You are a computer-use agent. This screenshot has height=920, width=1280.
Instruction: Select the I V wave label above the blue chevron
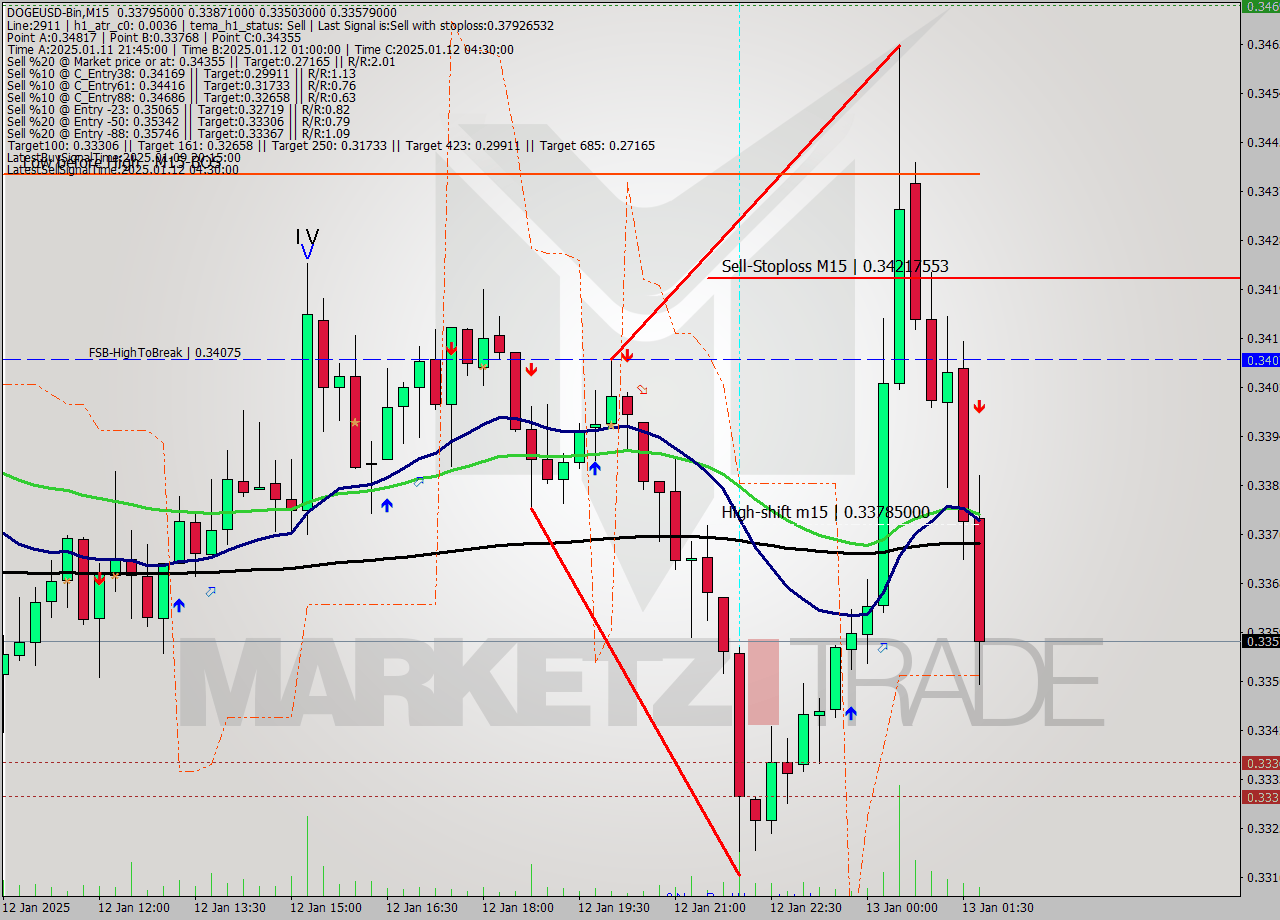[307, 238]
